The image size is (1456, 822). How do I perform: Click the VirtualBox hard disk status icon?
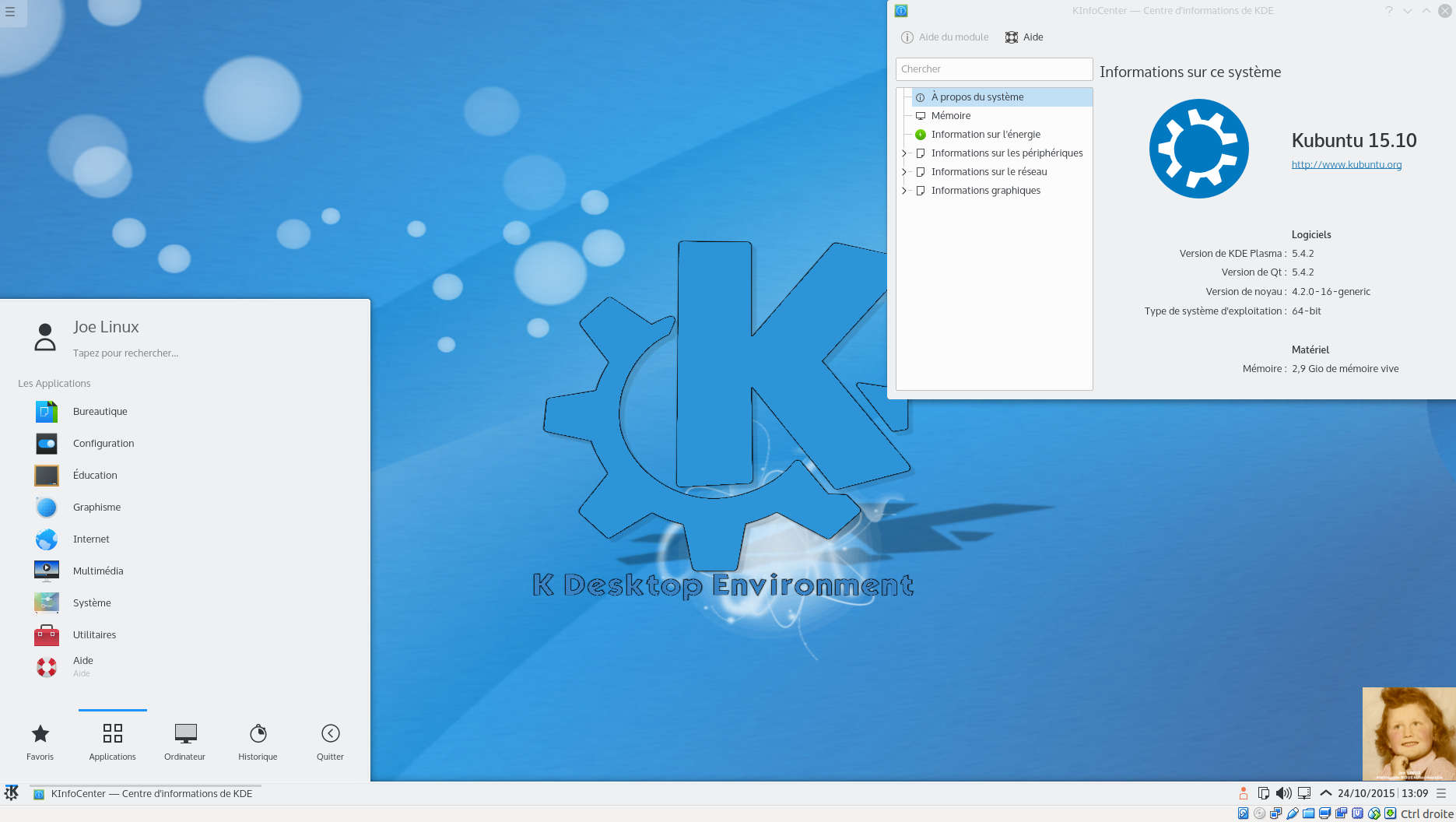tap(1243, 813)
